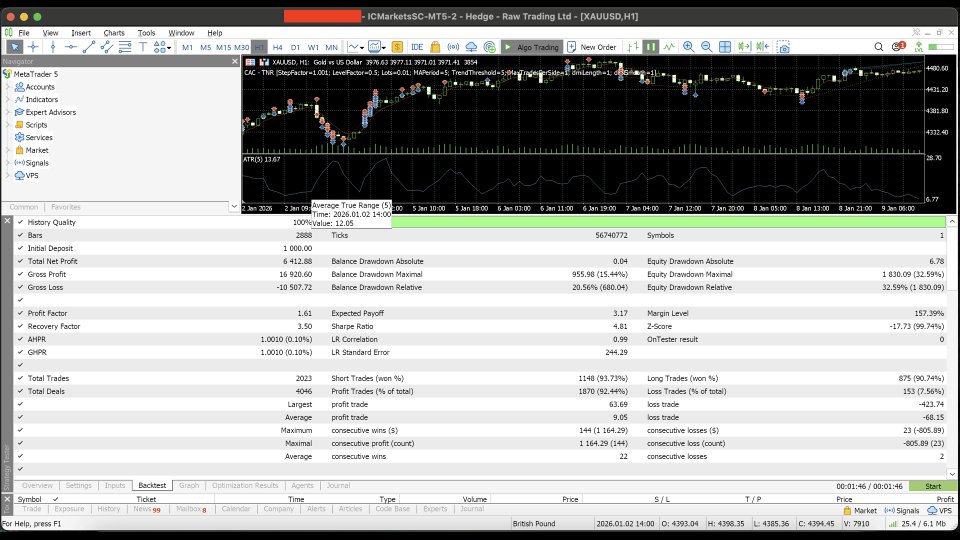The image size is (960, 540).
Task: Open the Optimization Results tab
Action: [x=245, y=486]
